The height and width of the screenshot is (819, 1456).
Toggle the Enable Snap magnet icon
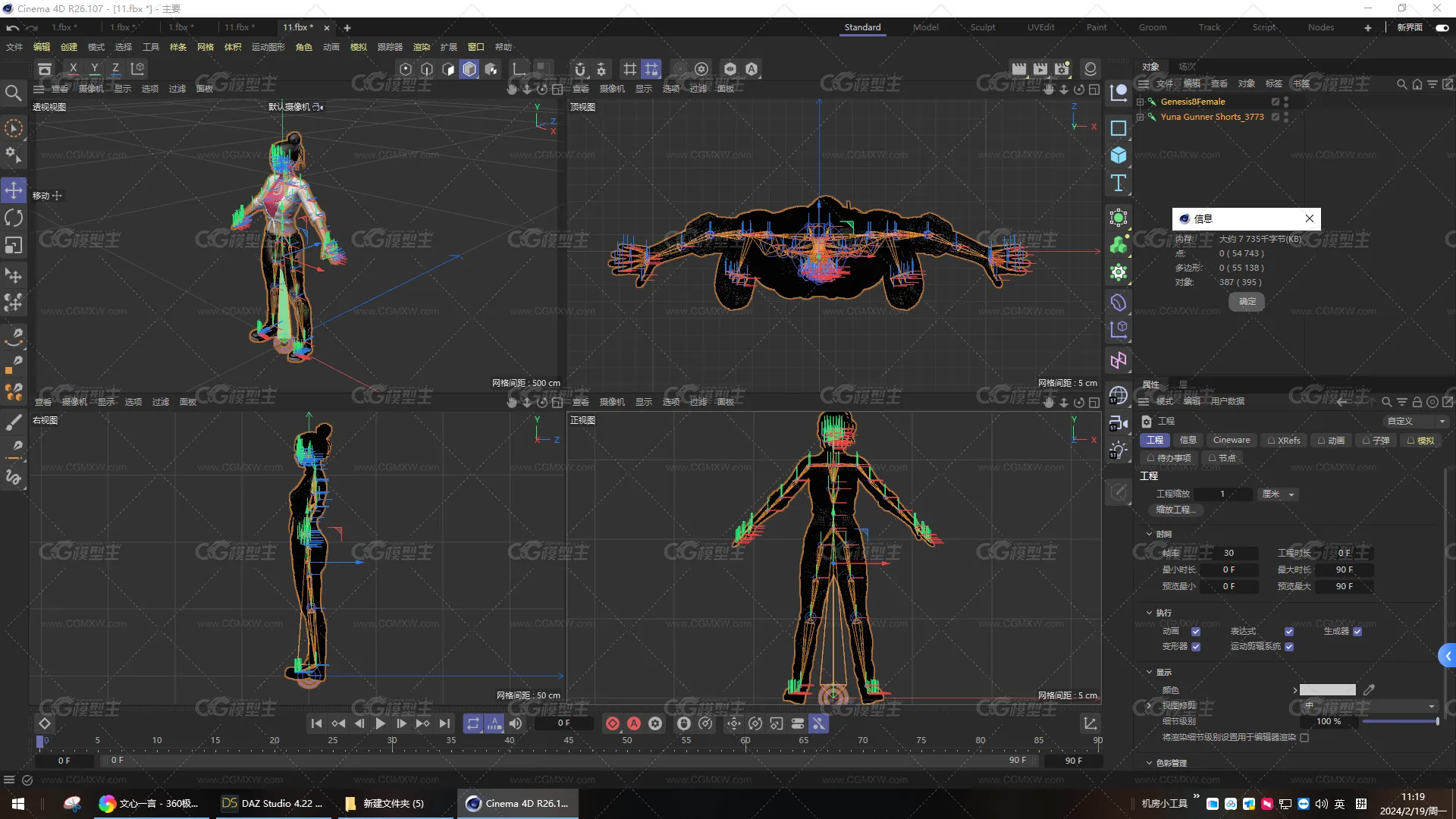coord(580,69)
